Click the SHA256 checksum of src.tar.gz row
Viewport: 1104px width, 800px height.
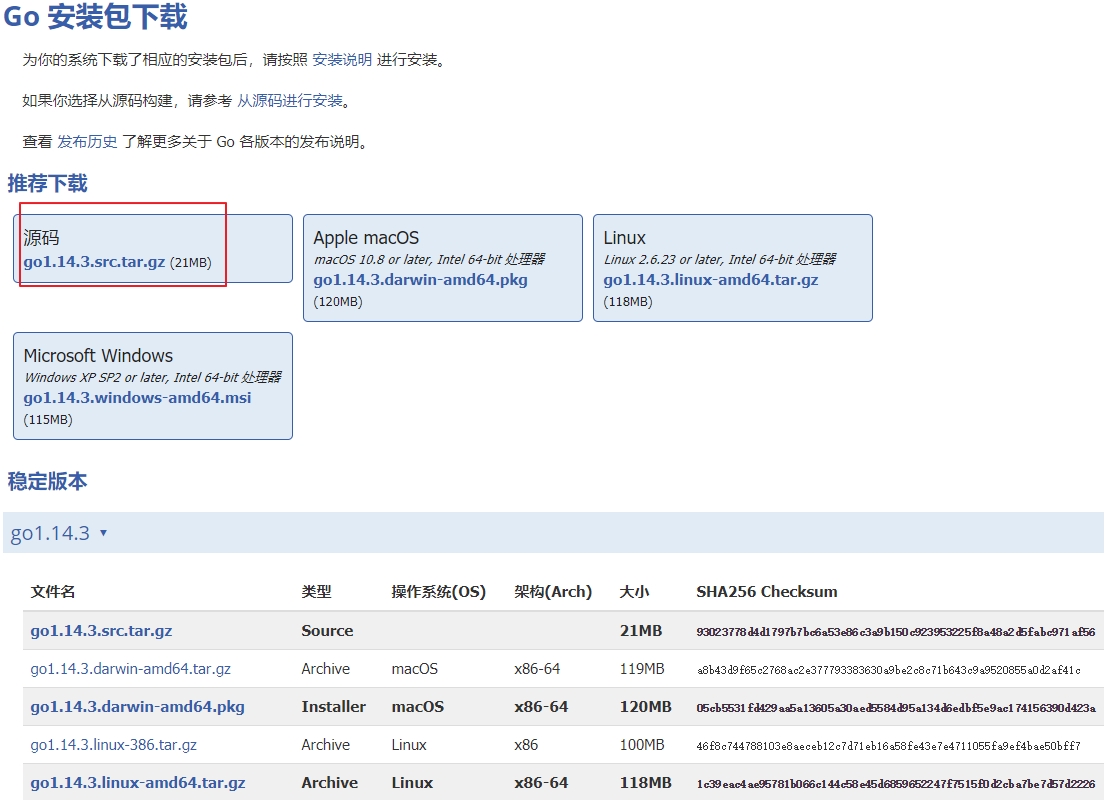click(x=895, y=632)
